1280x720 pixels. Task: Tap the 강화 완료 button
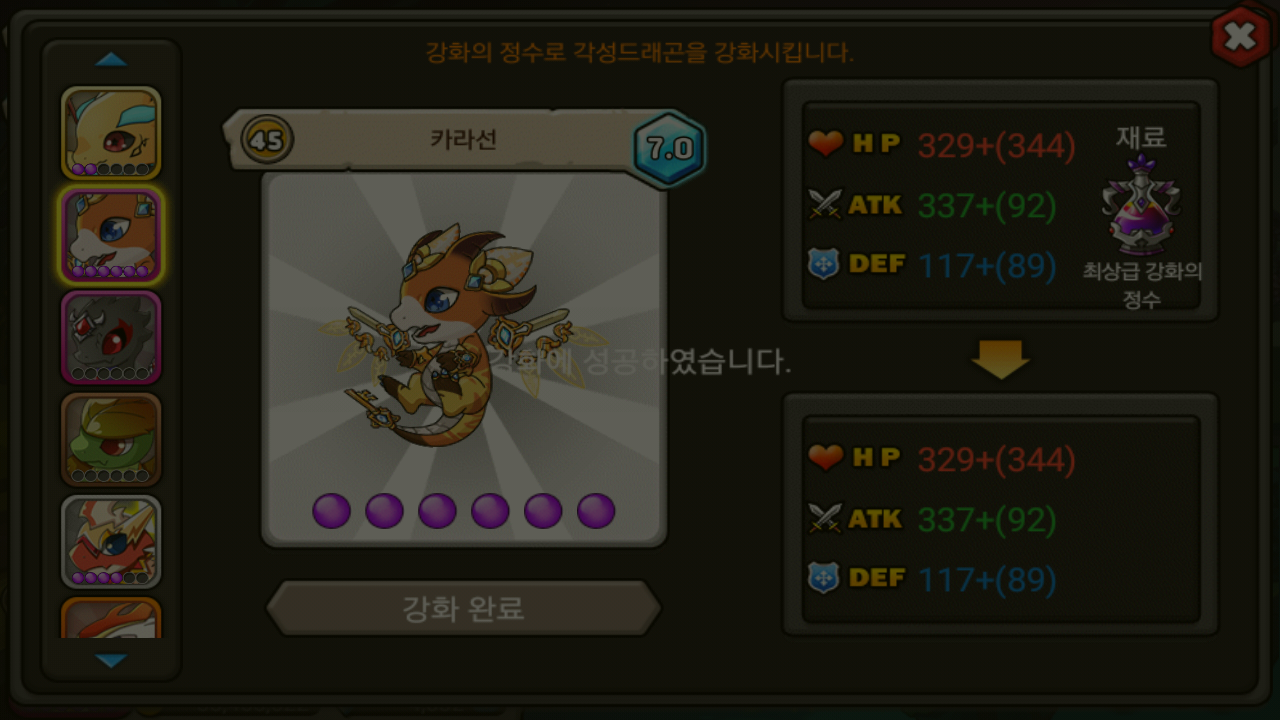[x=463, y=608]
